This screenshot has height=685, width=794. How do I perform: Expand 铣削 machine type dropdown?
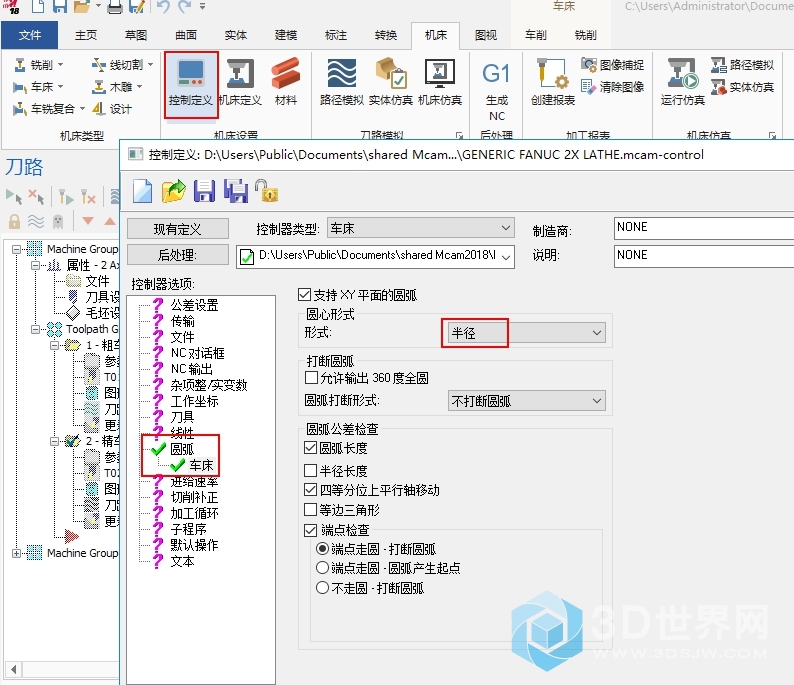tap(61, 65)
